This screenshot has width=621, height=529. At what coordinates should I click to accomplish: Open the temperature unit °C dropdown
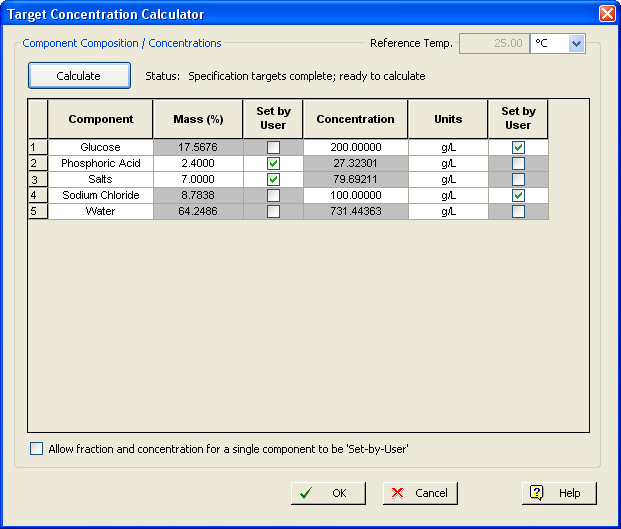coord(576,43)
